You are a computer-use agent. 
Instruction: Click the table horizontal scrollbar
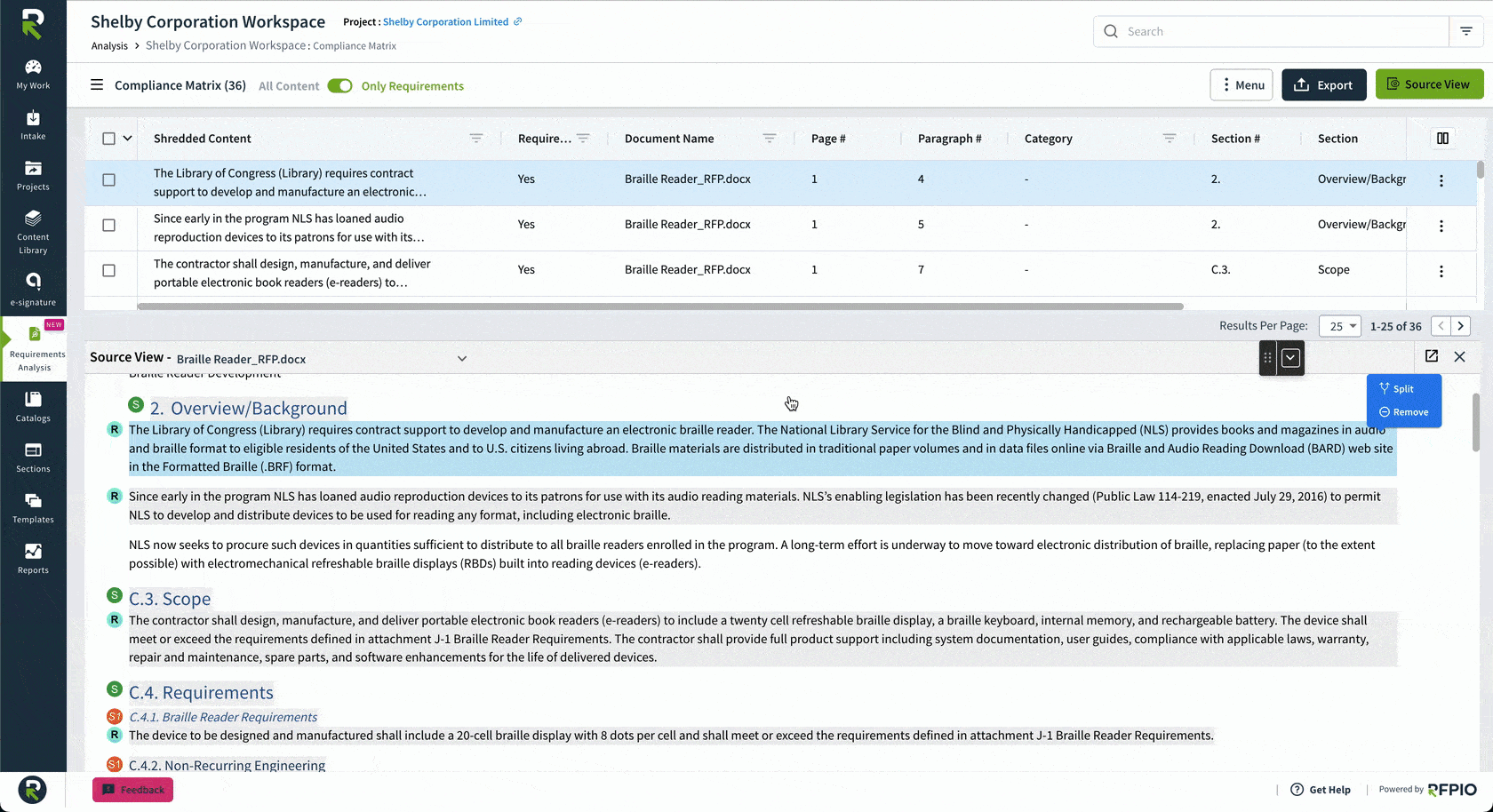tap(660, 306)
